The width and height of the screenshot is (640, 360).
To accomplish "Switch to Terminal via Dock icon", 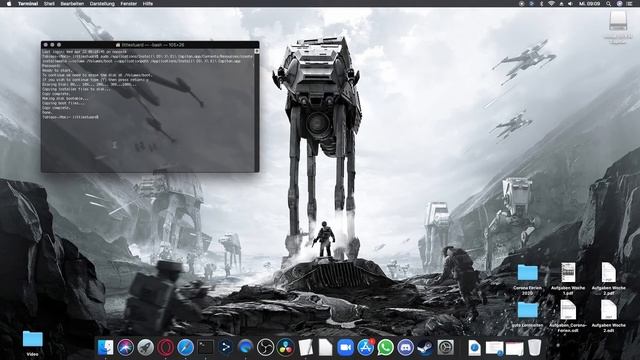I will [x=205, y=348].
